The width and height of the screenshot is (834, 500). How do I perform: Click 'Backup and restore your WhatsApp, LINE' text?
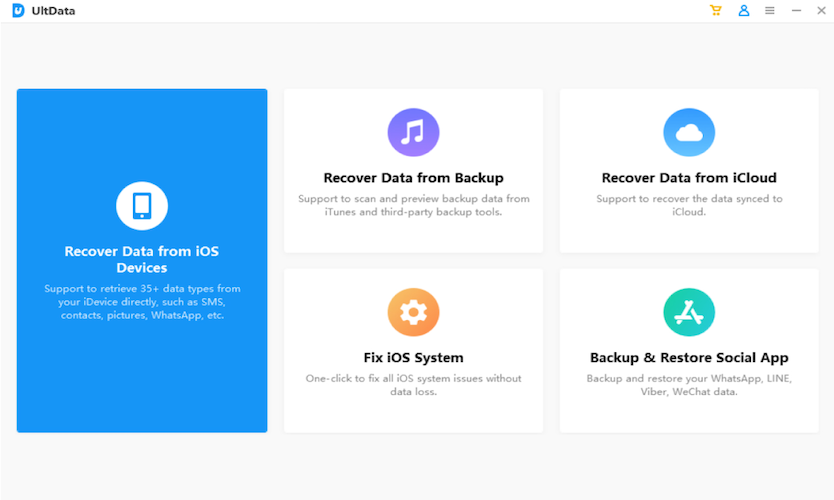[x=689, y=385]
